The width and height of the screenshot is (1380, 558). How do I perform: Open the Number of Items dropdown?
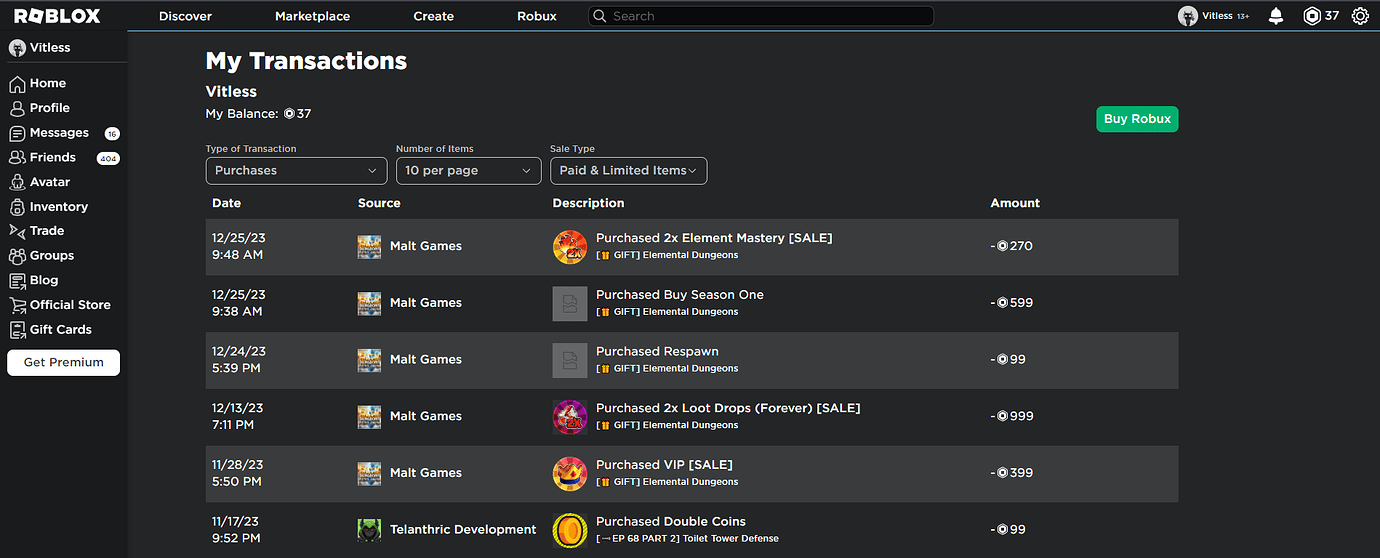tap(468, 170)
